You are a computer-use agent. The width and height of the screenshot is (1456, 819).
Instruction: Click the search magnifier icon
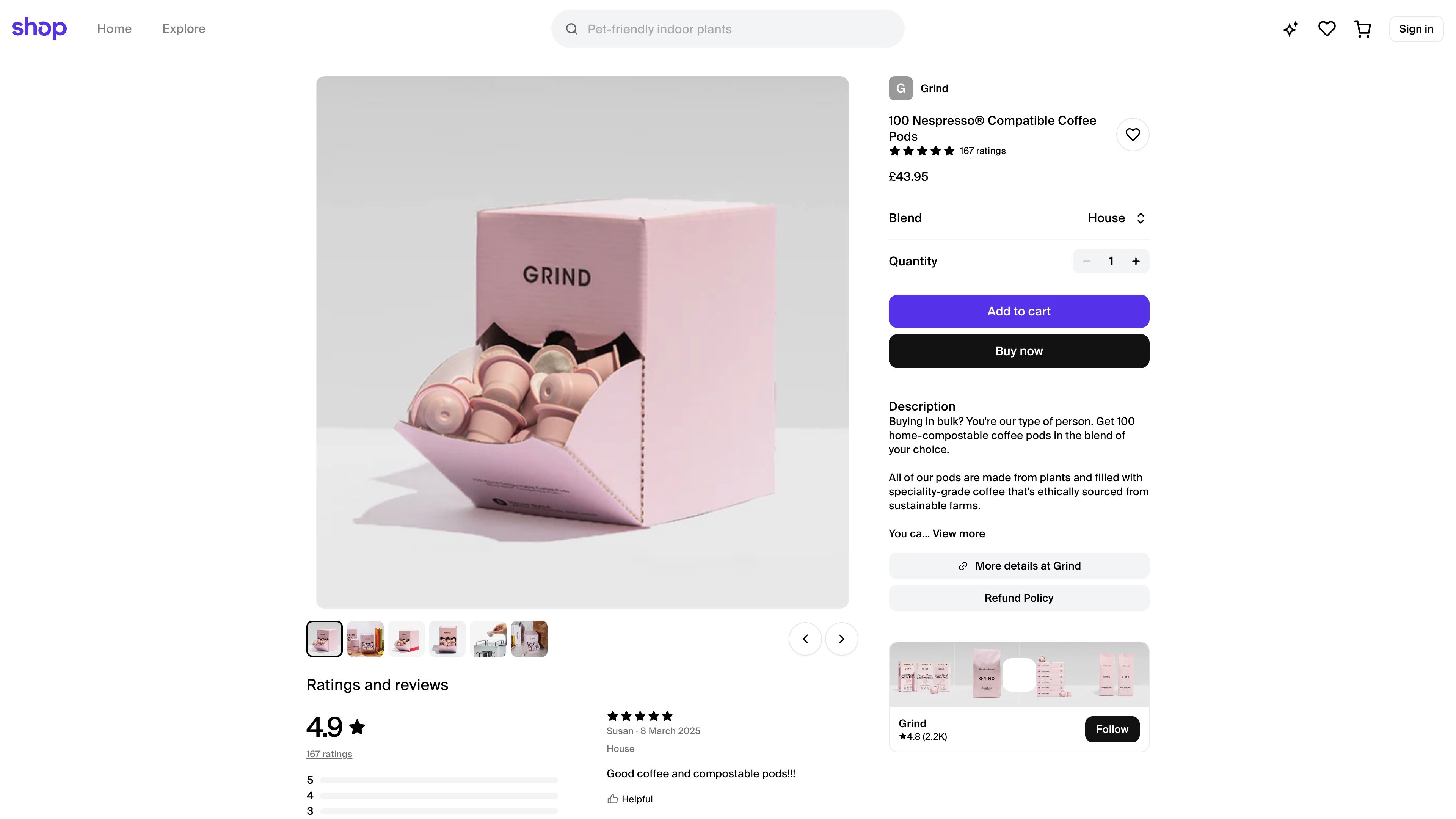[x=573, y=28]
